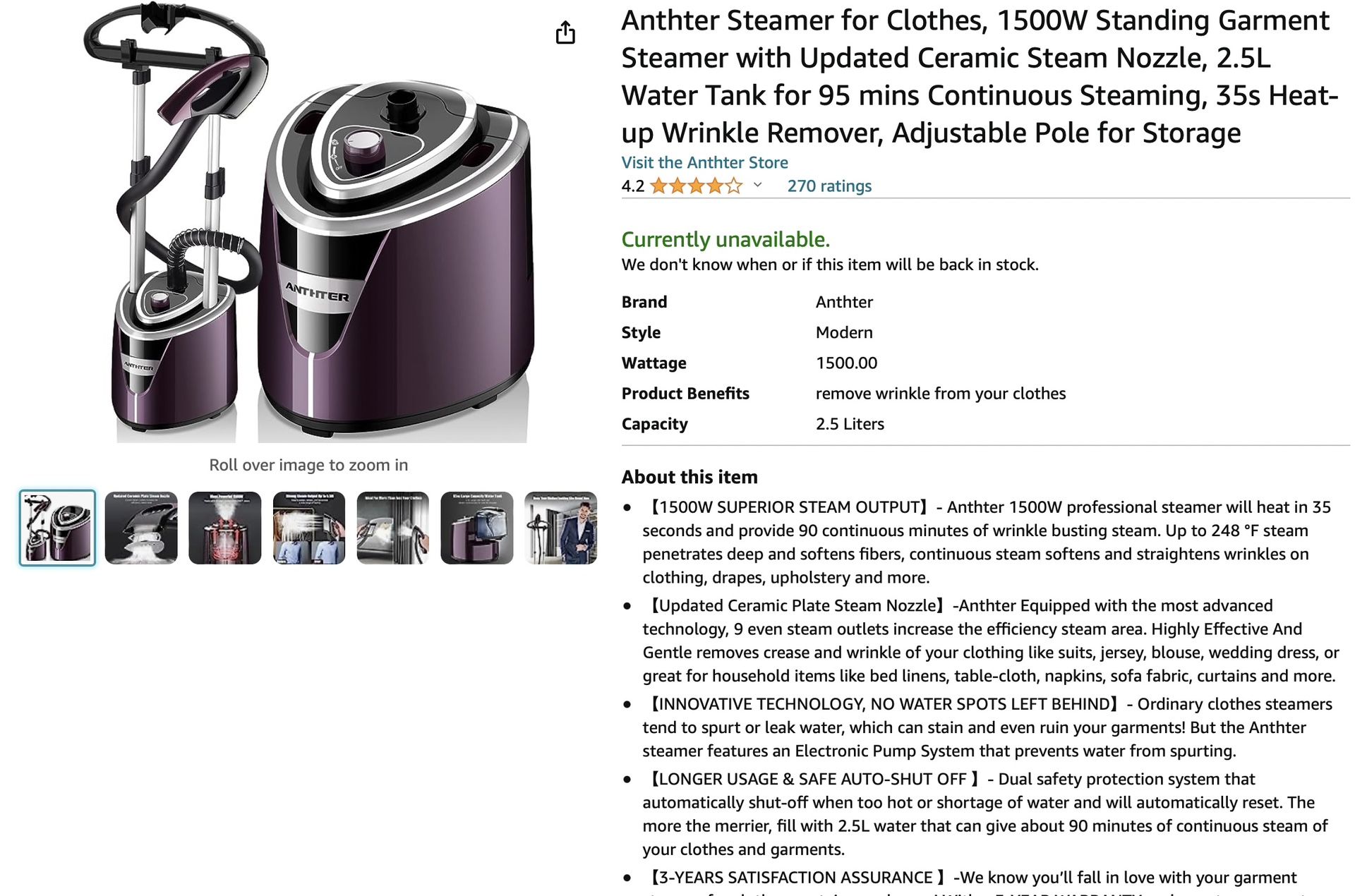
Task: Click the share icon
Action: tap(565, 33)
